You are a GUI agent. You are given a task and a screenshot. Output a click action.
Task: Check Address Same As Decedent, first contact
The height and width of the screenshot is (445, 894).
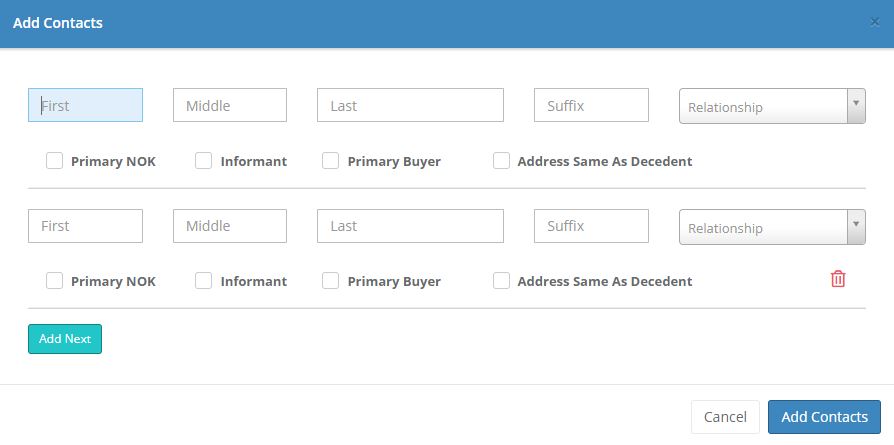pos(502,161)
